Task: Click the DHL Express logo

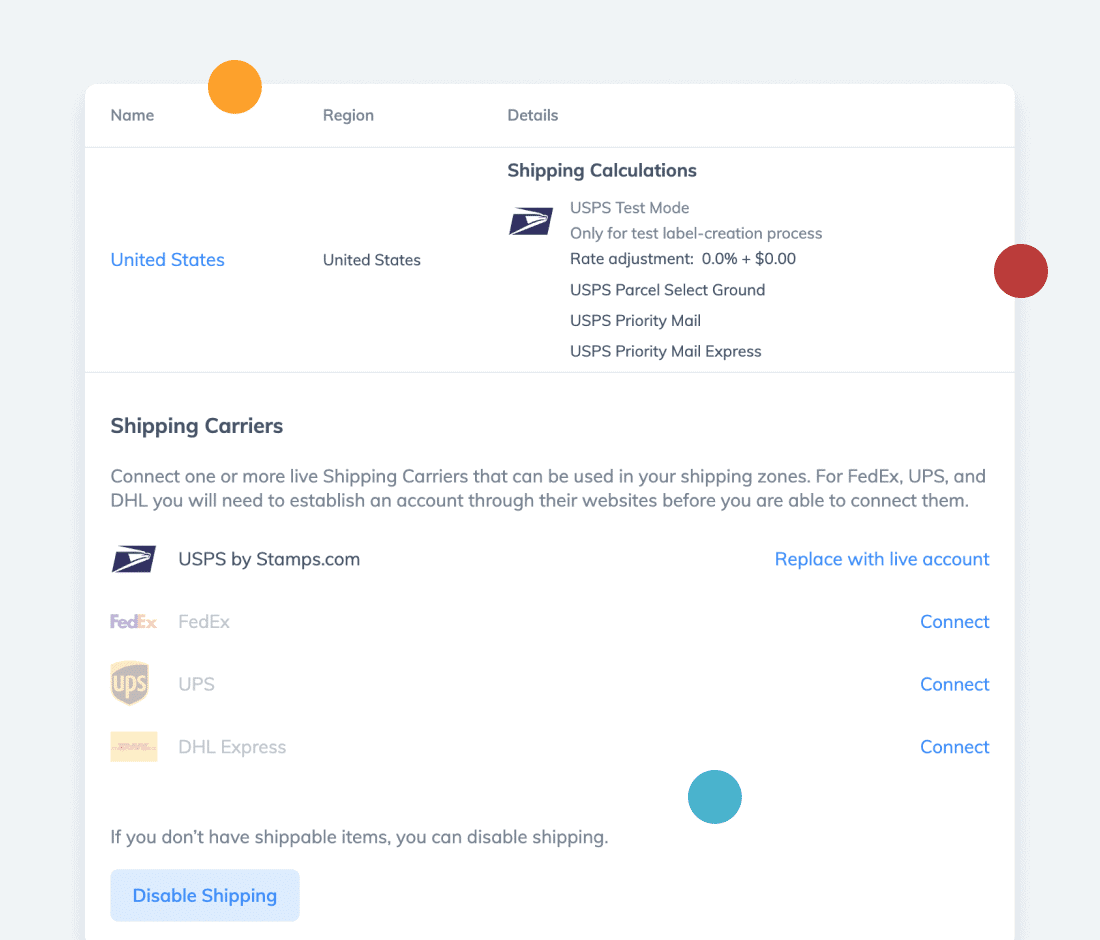Action: 134,746
